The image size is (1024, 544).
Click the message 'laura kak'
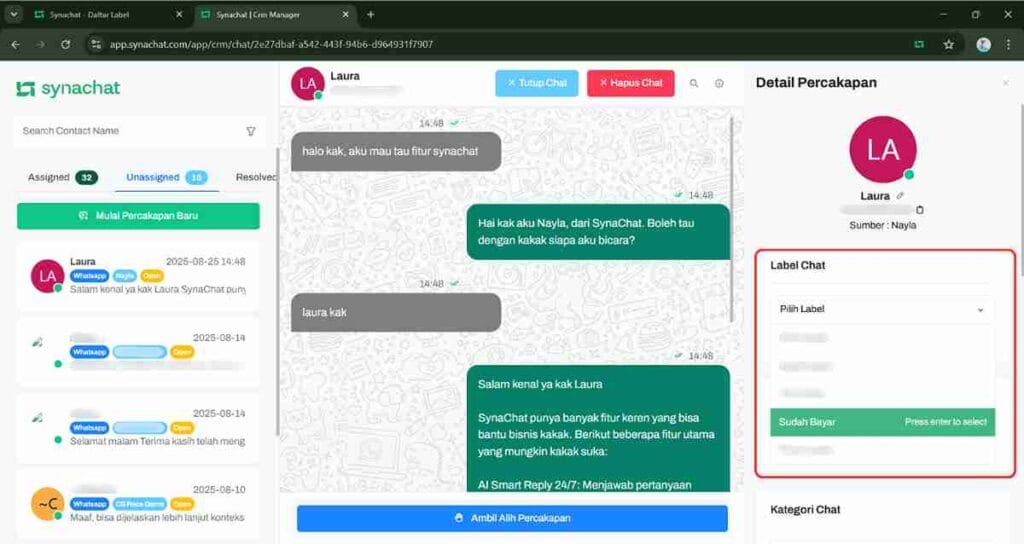coord(396,312)
